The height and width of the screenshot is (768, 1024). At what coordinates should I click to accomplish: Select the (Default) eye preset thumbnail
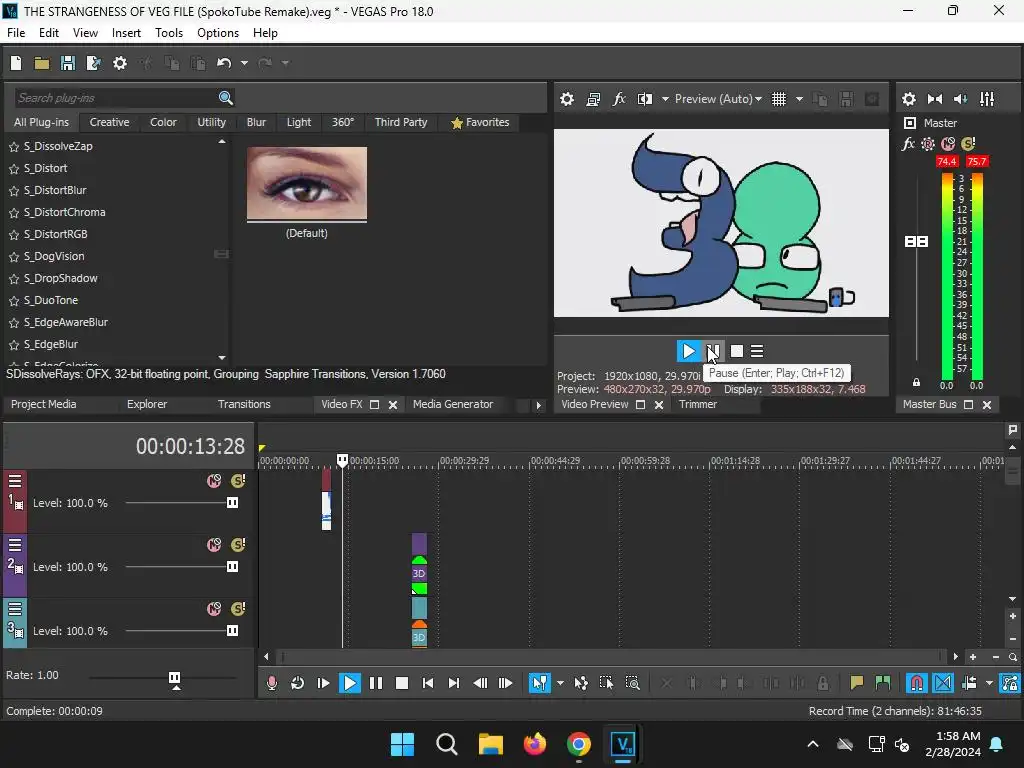(x=307, y=184)
